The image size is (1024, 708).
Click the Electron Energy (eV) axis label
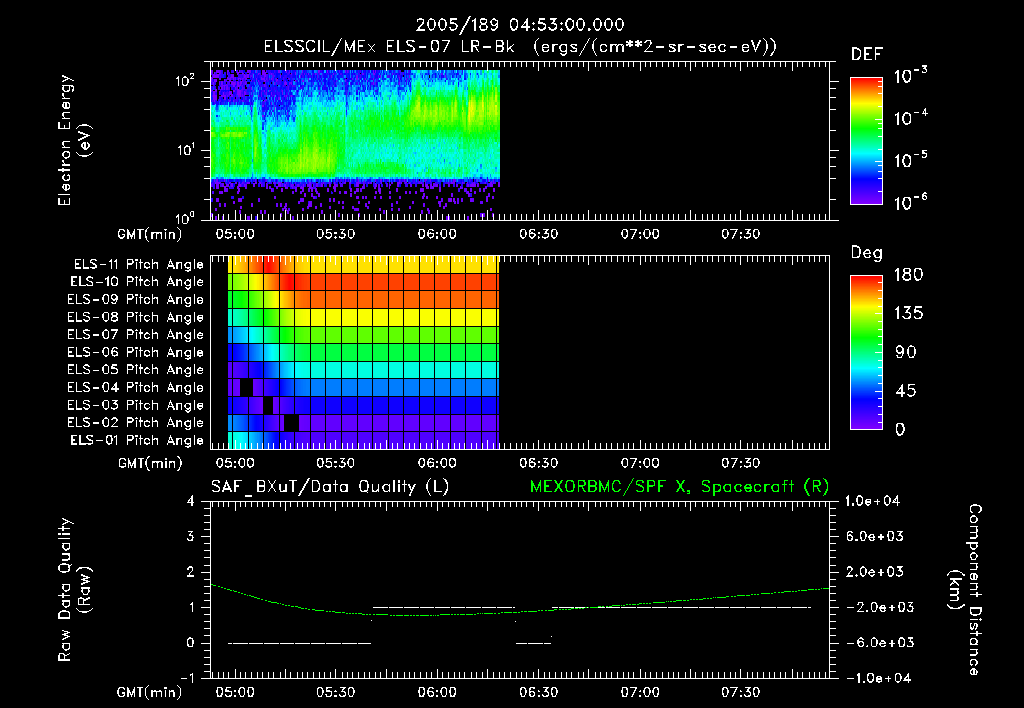coord(74,140)
